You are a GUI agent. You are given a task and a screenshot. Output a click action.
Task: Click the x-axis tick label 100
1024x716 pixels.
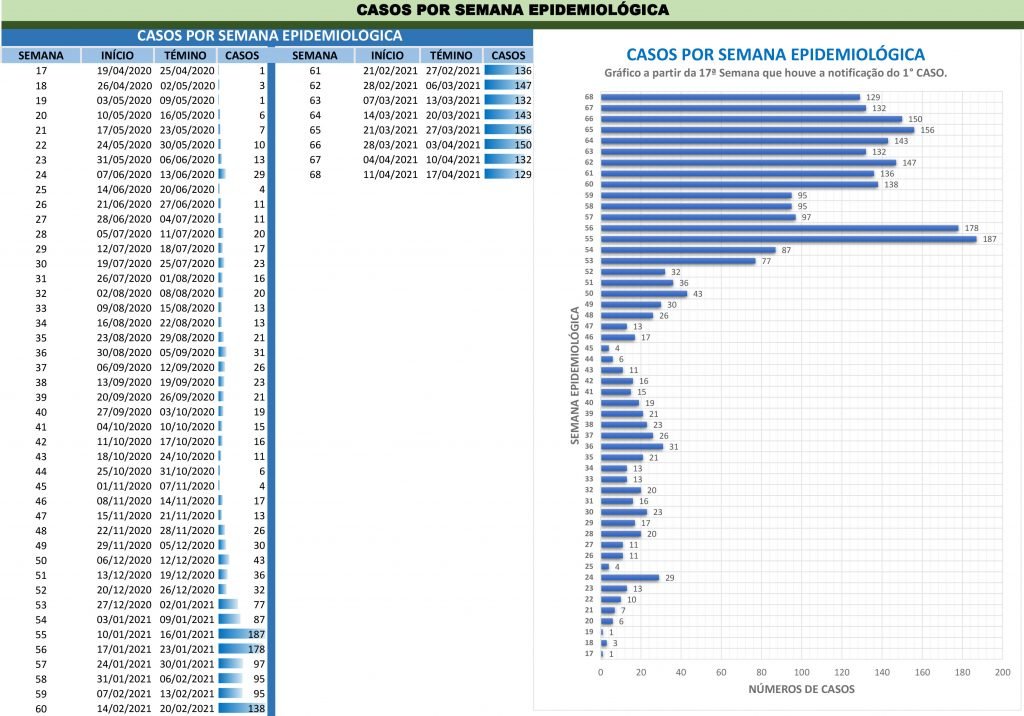tap(802, 672)
